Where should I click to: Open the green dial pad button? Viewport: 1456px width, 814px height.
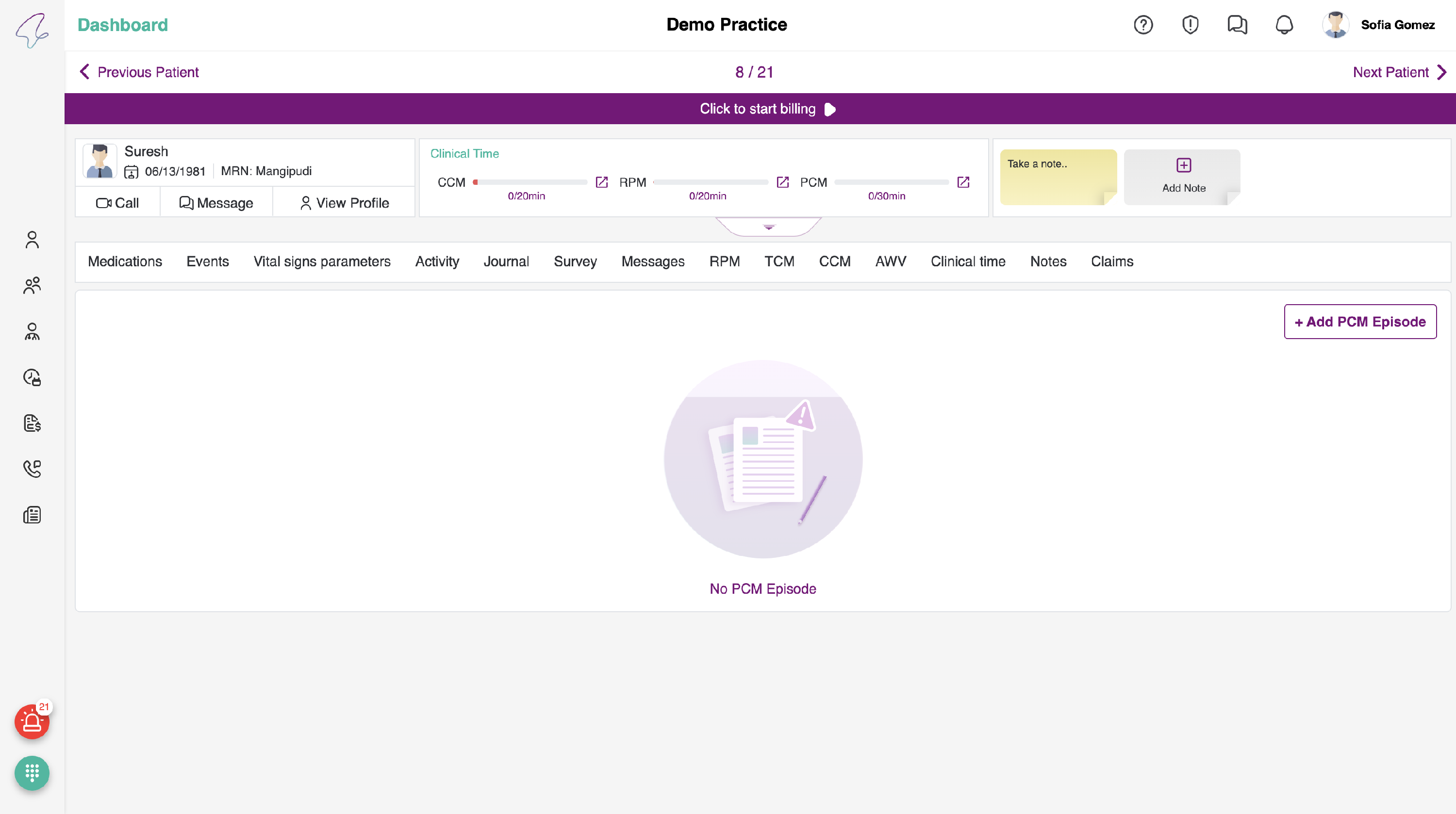click(x=32, y=772)
